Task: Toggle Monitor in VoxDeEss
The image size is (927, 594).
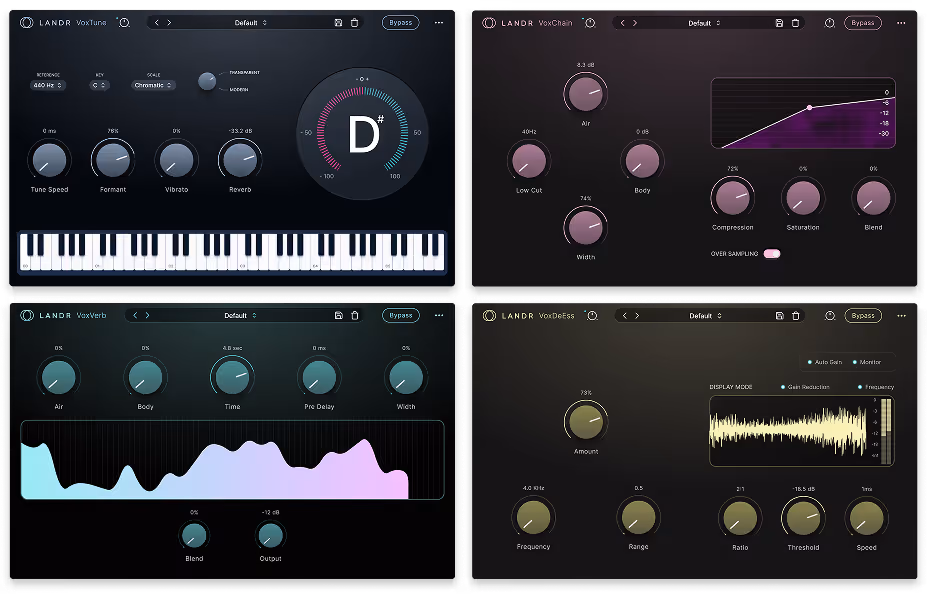Action: (867, 362)
